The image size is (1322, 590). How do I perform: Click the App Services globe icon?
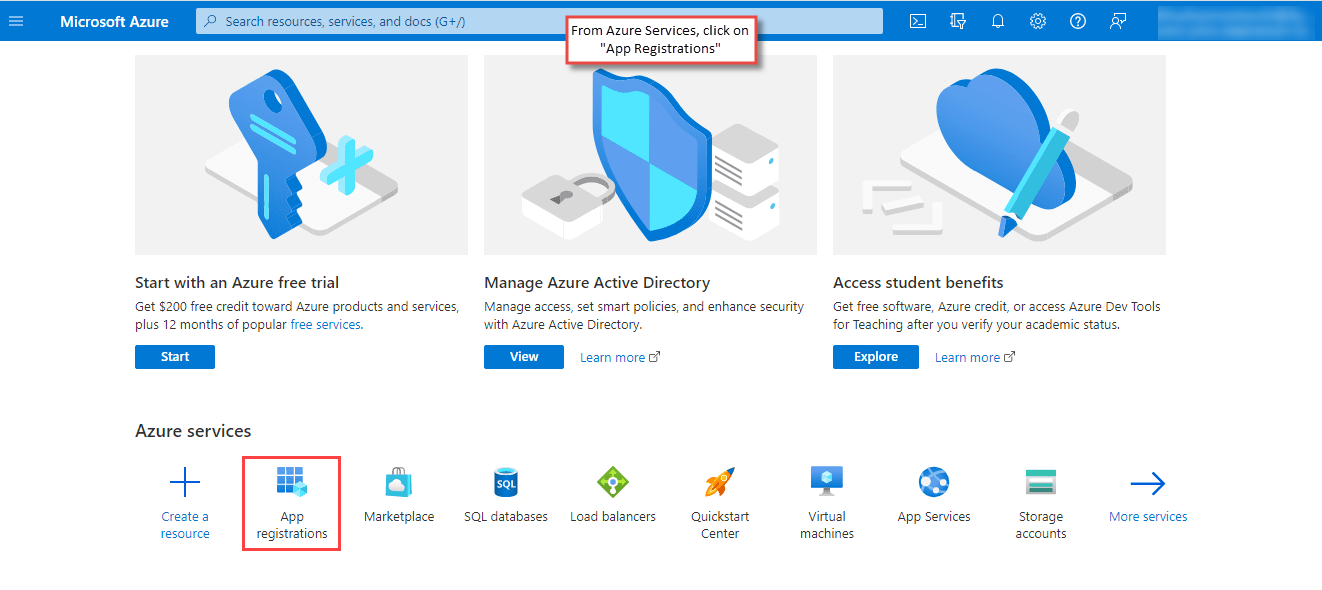click(x=934, y=483)
